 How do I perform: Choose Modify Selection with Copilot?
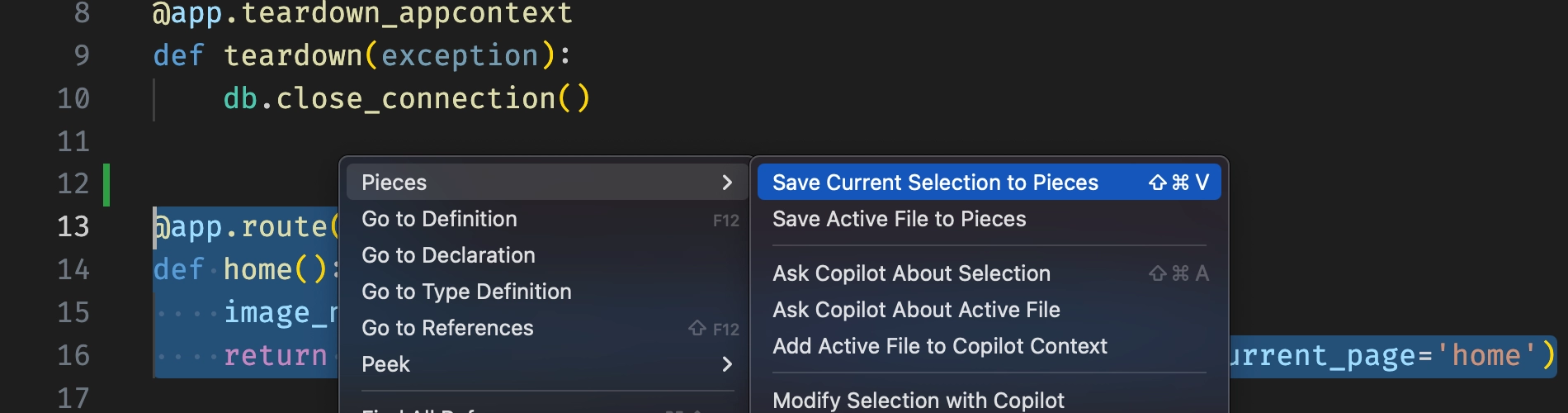coord(918,401)
